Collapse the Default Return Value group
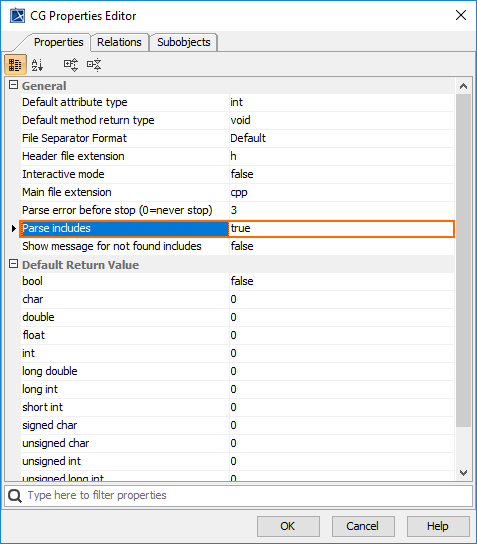 (x=13, y=264)
